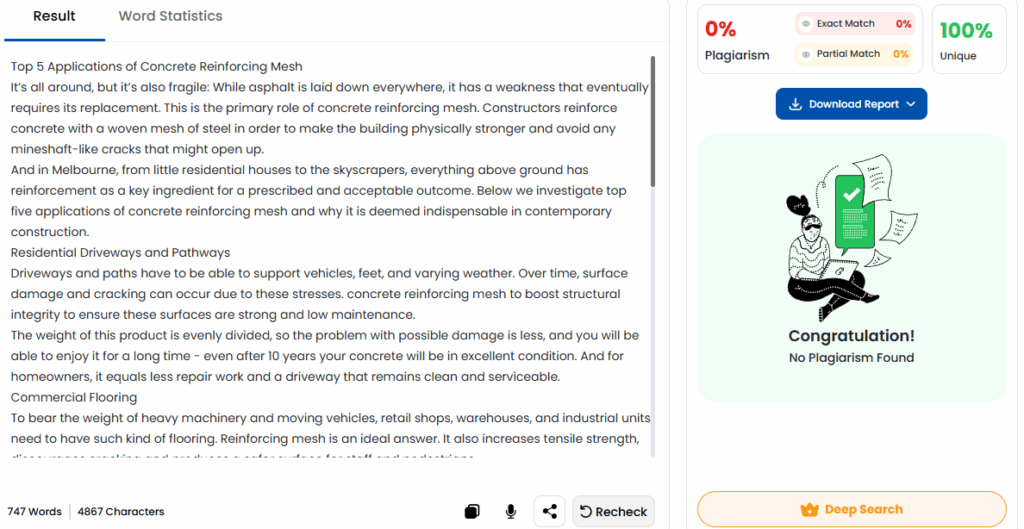Click the 100% Unique score card
Image resolution: width=1024 pixels, height=529 pixels.
pyautogui.click(x=968, y=40)
